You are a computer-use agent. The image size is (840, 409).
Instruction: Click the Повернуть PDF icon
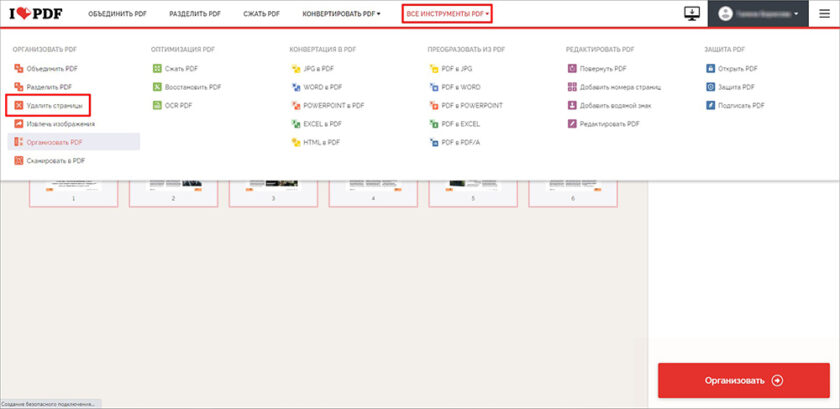[572, 69]
